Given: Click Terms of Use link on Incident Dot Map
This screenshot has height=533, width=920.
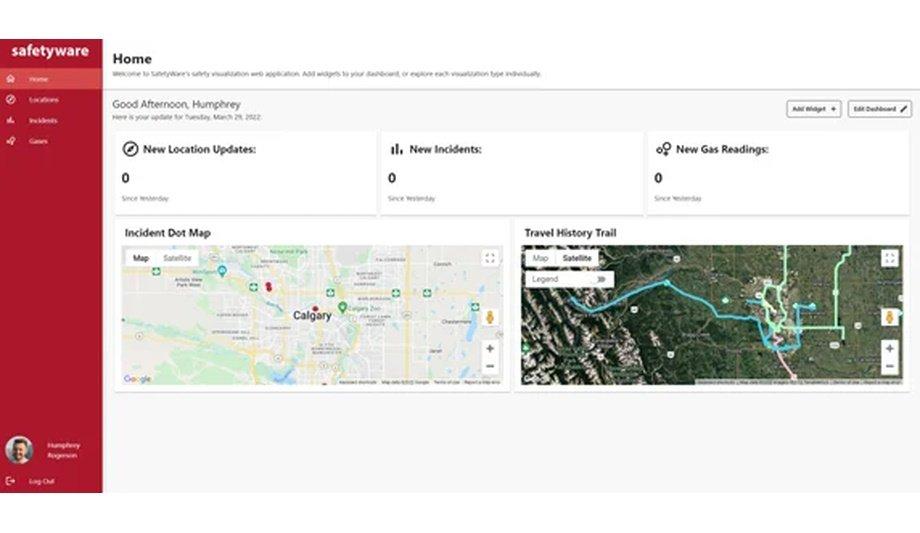Looking at the screenshot, I should [x=447, y=382].
